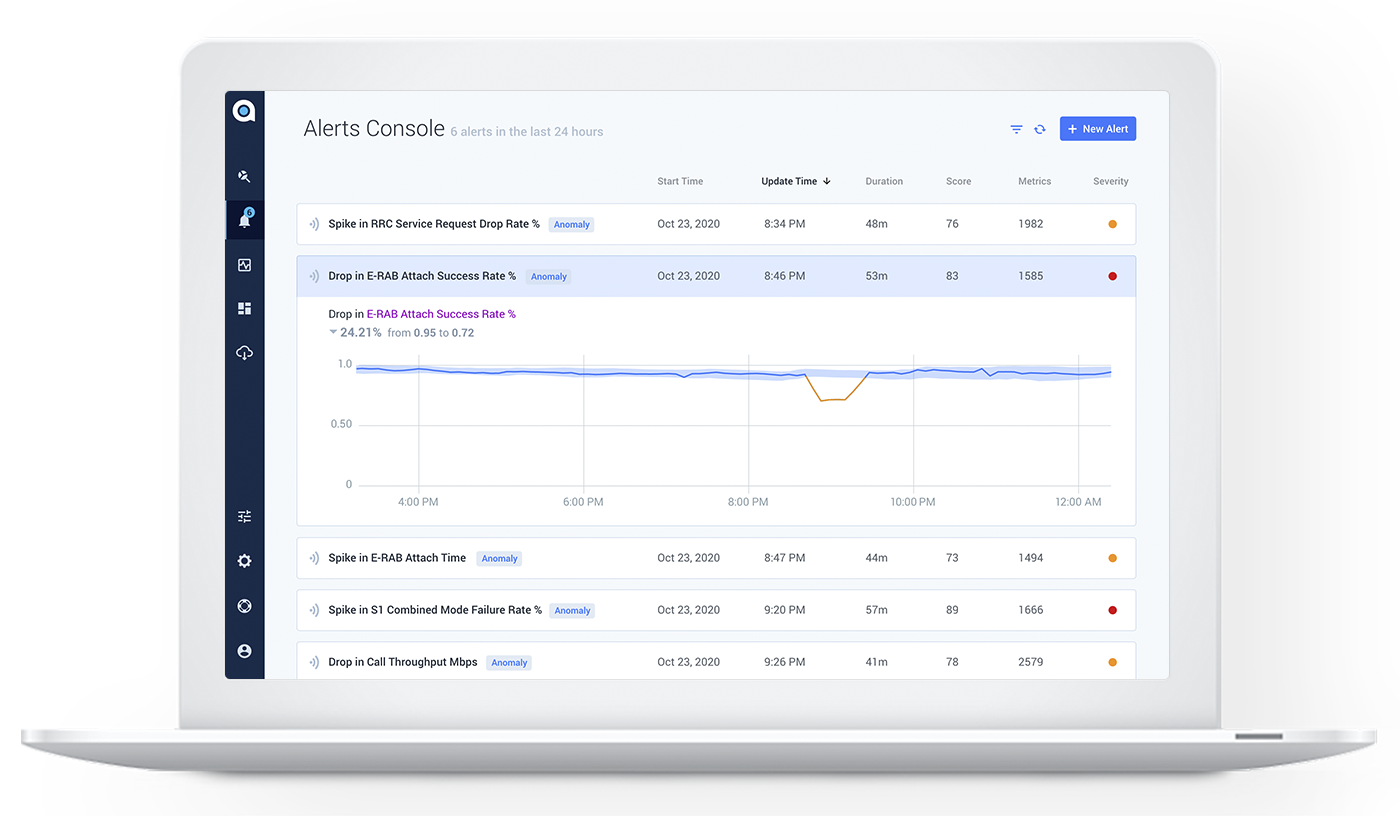Click signal icon of E-RAB Attach Time alert
1400x816 pixels.
(x=314, y=558)
